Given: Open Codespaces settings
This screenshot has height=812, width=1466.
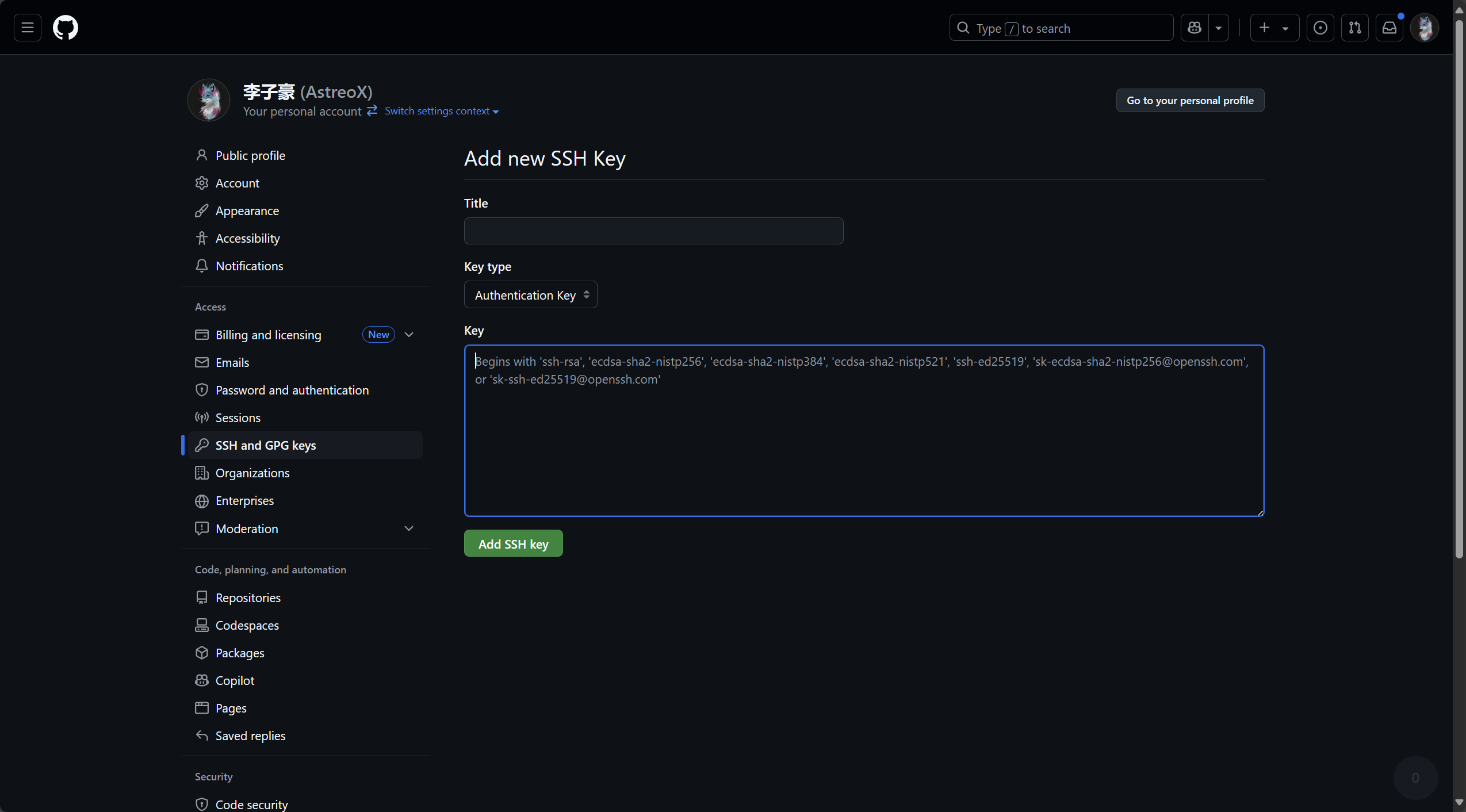Looking at the screenshot, I should pos(305,625).
